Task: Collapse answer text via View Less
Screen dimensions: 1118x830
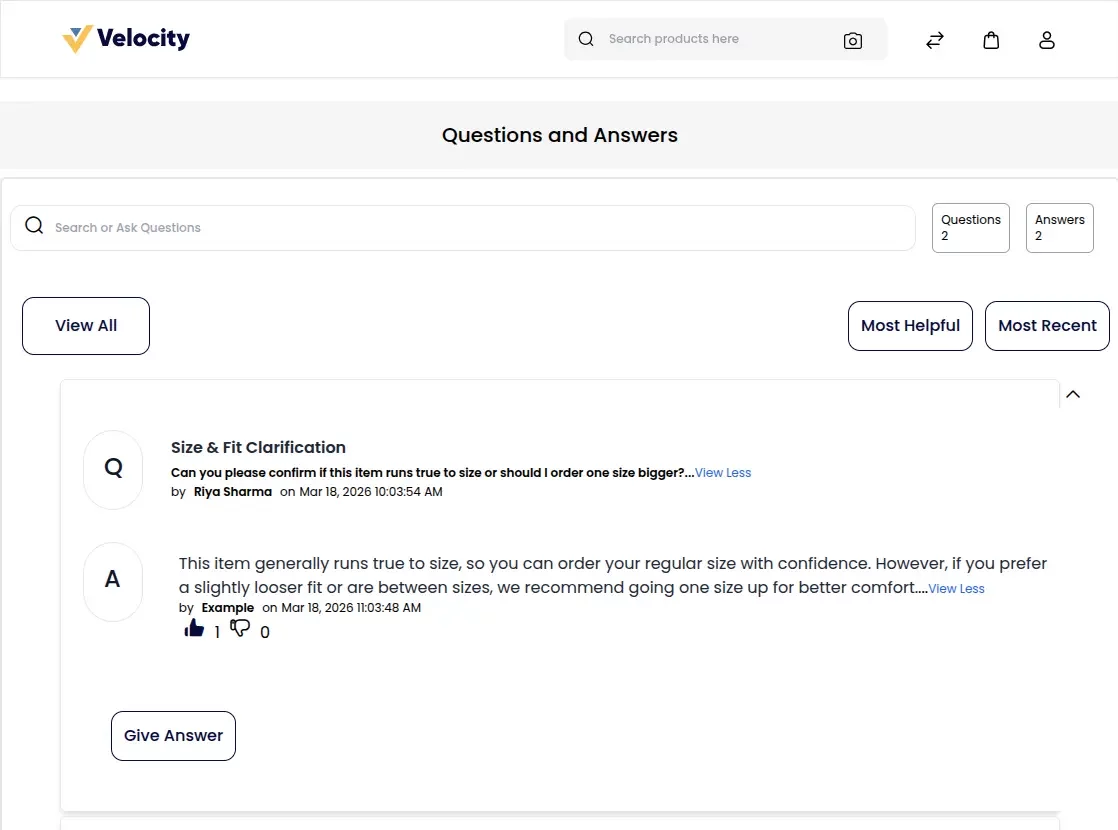Action: (x=956, y=589)
